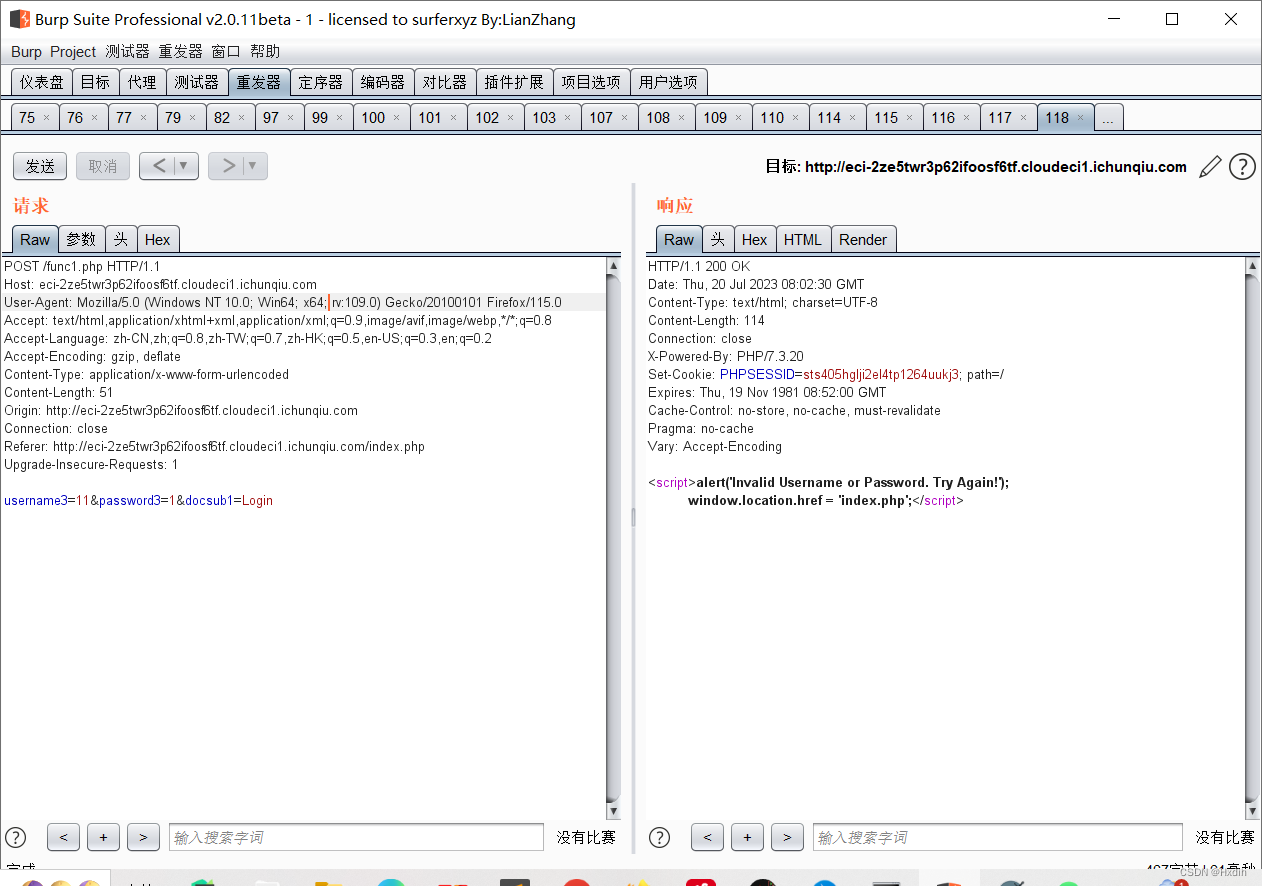Select the response Render tab
Screen dimensions: 1262x886
tap(863, 239)
